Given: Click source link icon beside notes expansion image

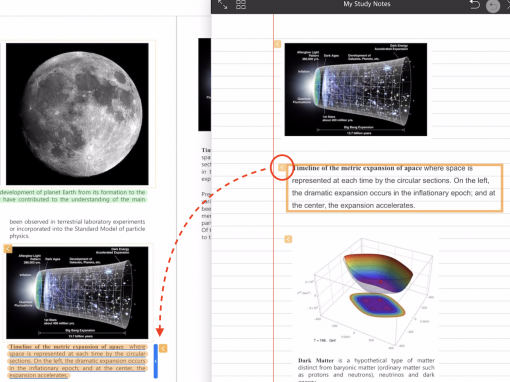Looking at the screenshot, I should [277, 44].
